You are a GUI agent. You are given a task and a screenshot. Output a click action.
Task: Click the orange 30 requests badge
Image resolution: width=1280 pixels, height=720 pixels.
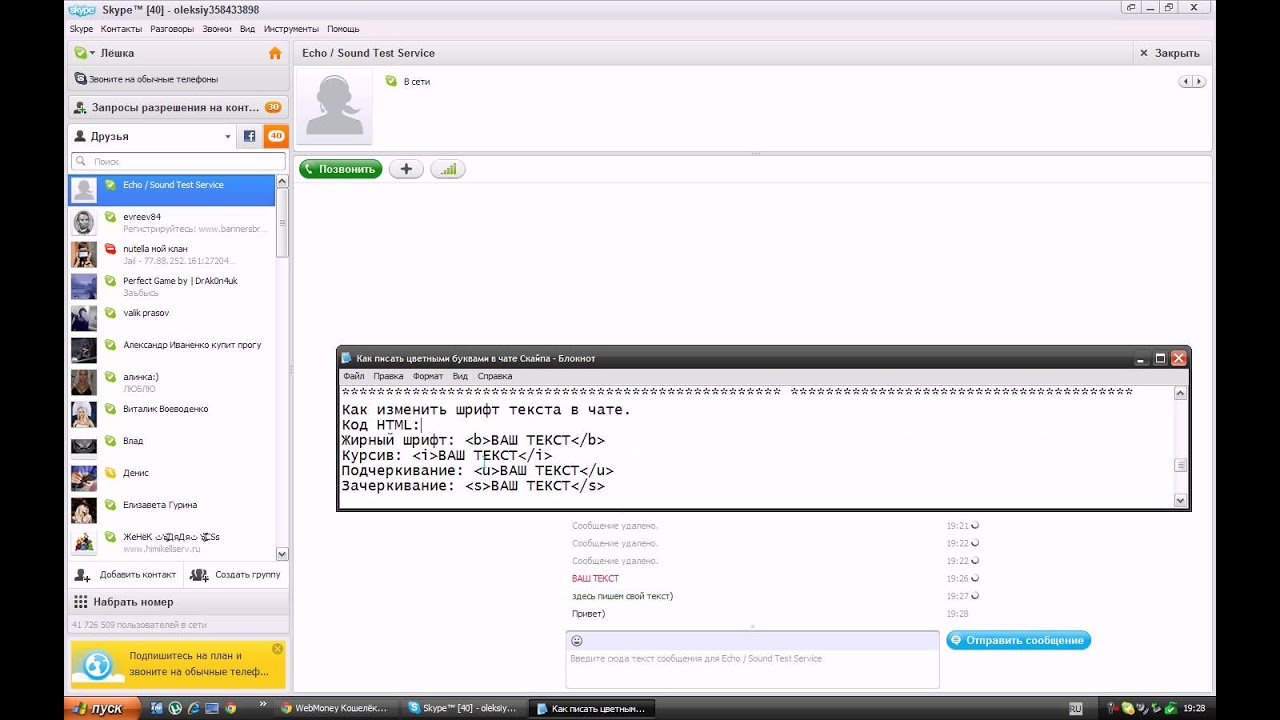(273, 107)
